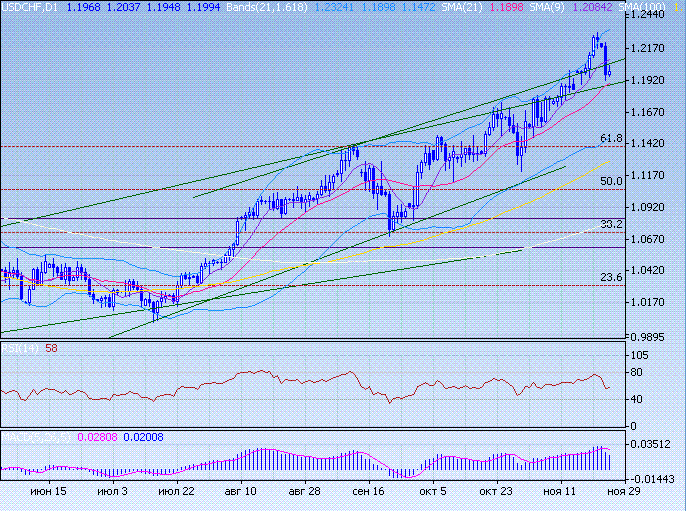This screenshot has height=511, width=687.
Task: Click 1.1420 on the price axis
Action: [650, 144]
